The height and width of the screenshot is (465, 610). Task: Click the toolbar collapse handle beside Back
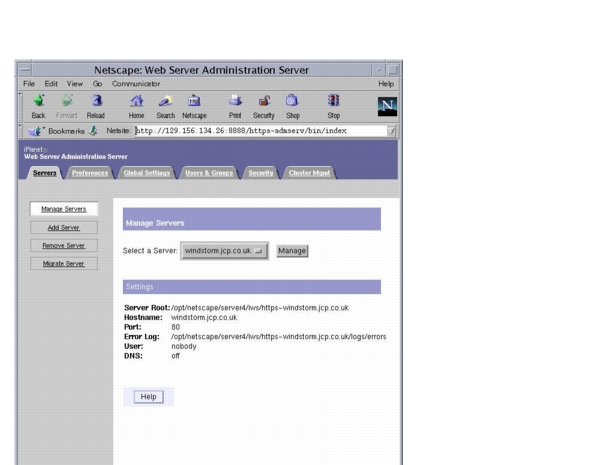(21, 106)
